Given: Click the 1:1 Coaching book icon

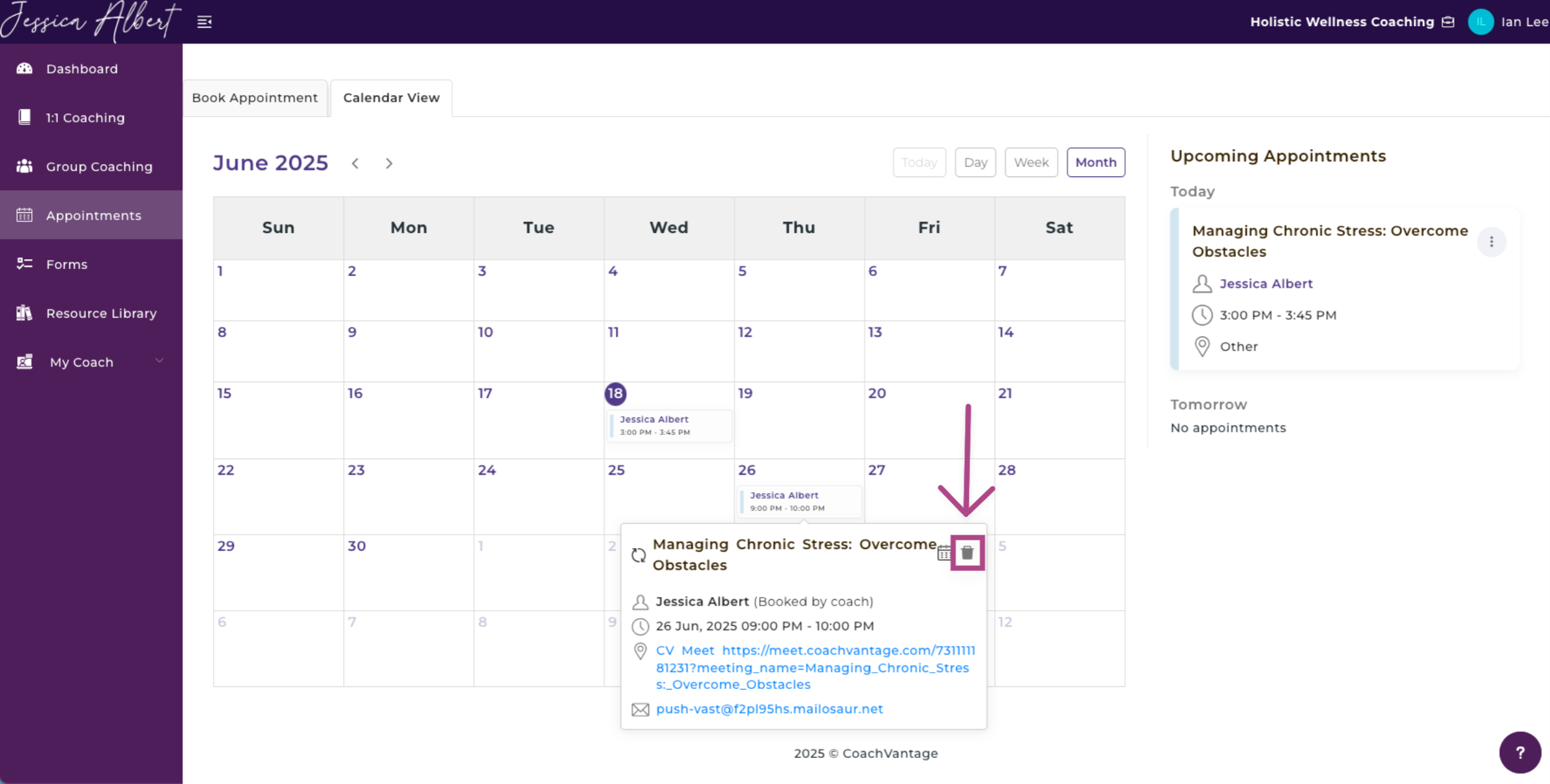Looking at the screenshot, I should [x=25, y=117].
